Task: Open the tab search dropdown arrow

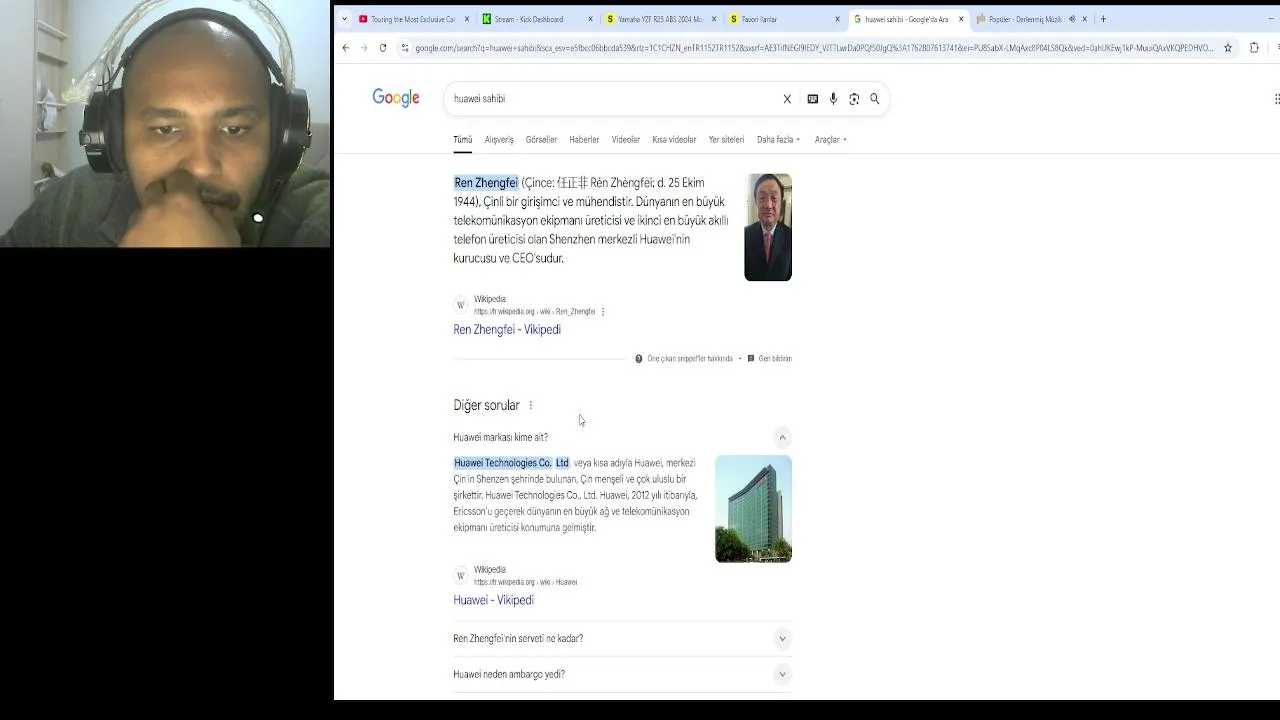Action: (345, 19)
